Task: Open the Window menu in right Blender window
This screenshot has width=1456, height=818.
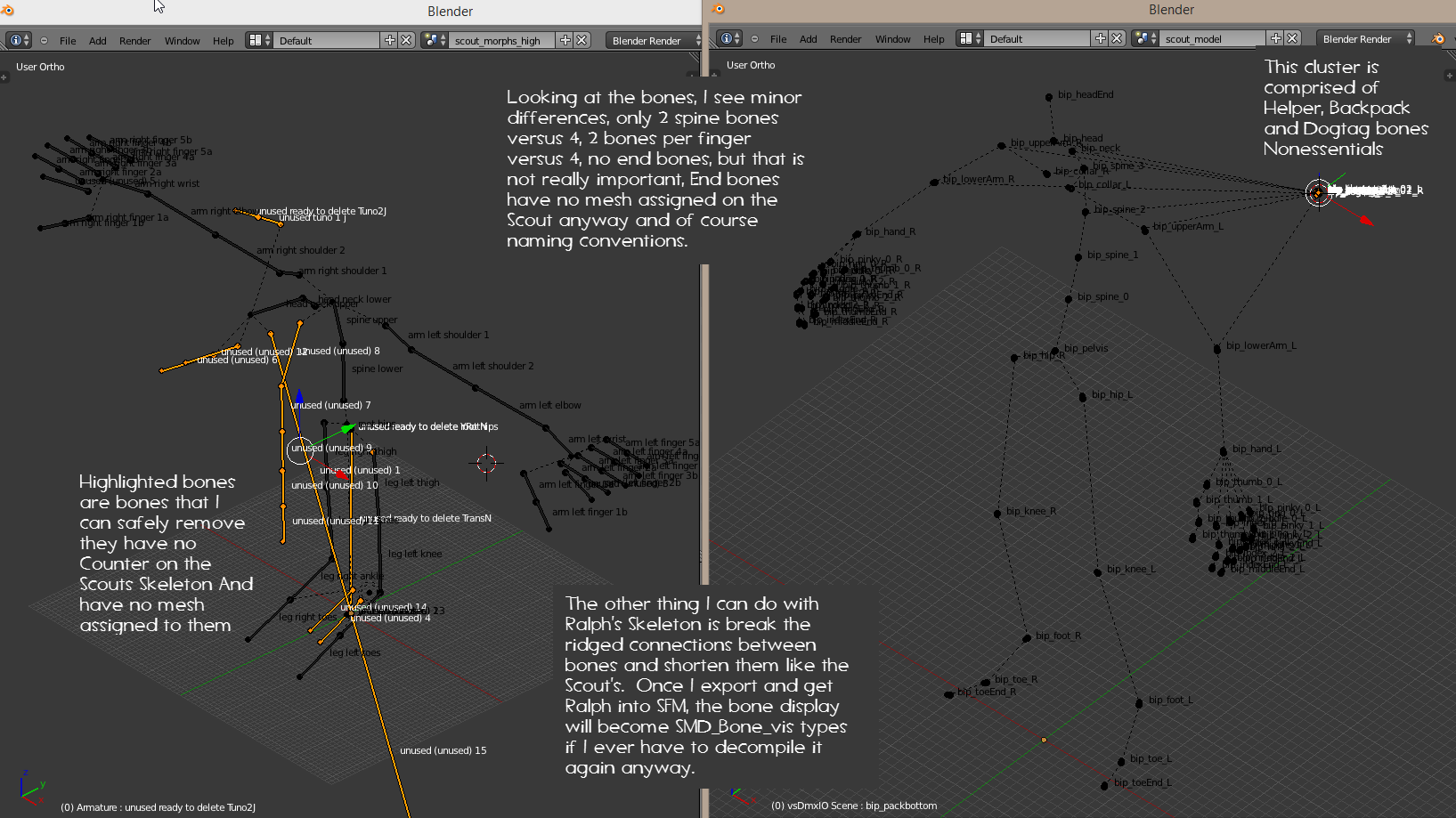Action: 893,39
